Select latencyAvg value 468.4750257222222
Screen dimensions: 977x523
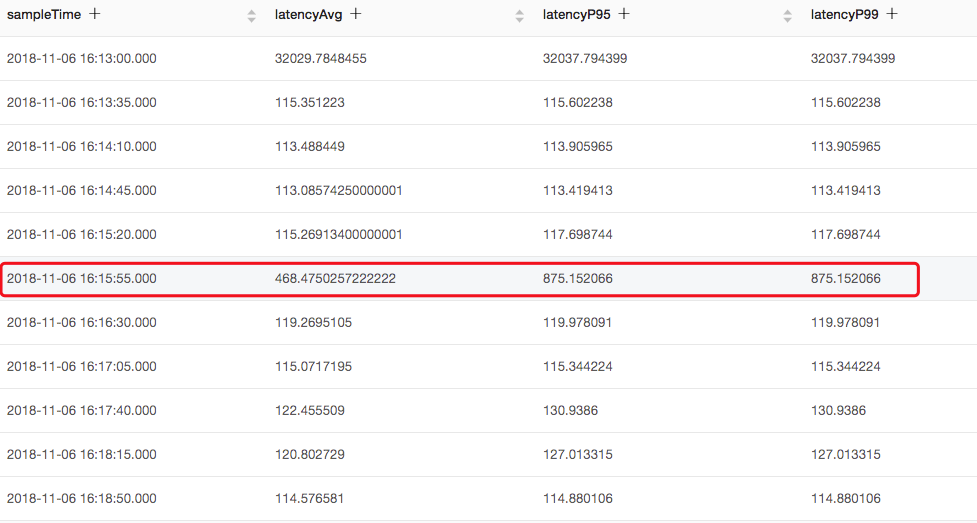click(335, 279)
